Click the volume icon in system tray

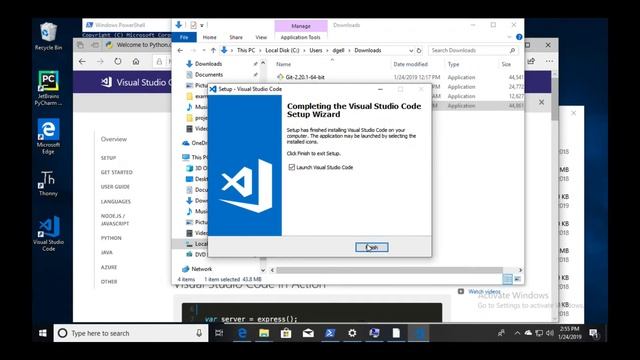point(550,333)
